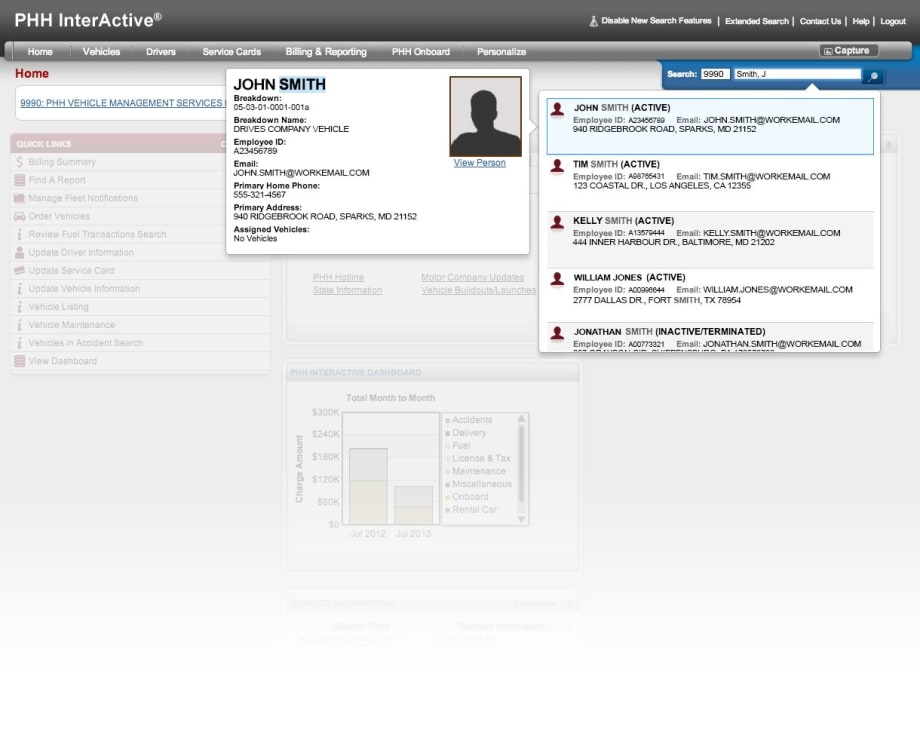Click the Capture button
Image resolution: width=920 pixels, height=745 pixels.
848,51
